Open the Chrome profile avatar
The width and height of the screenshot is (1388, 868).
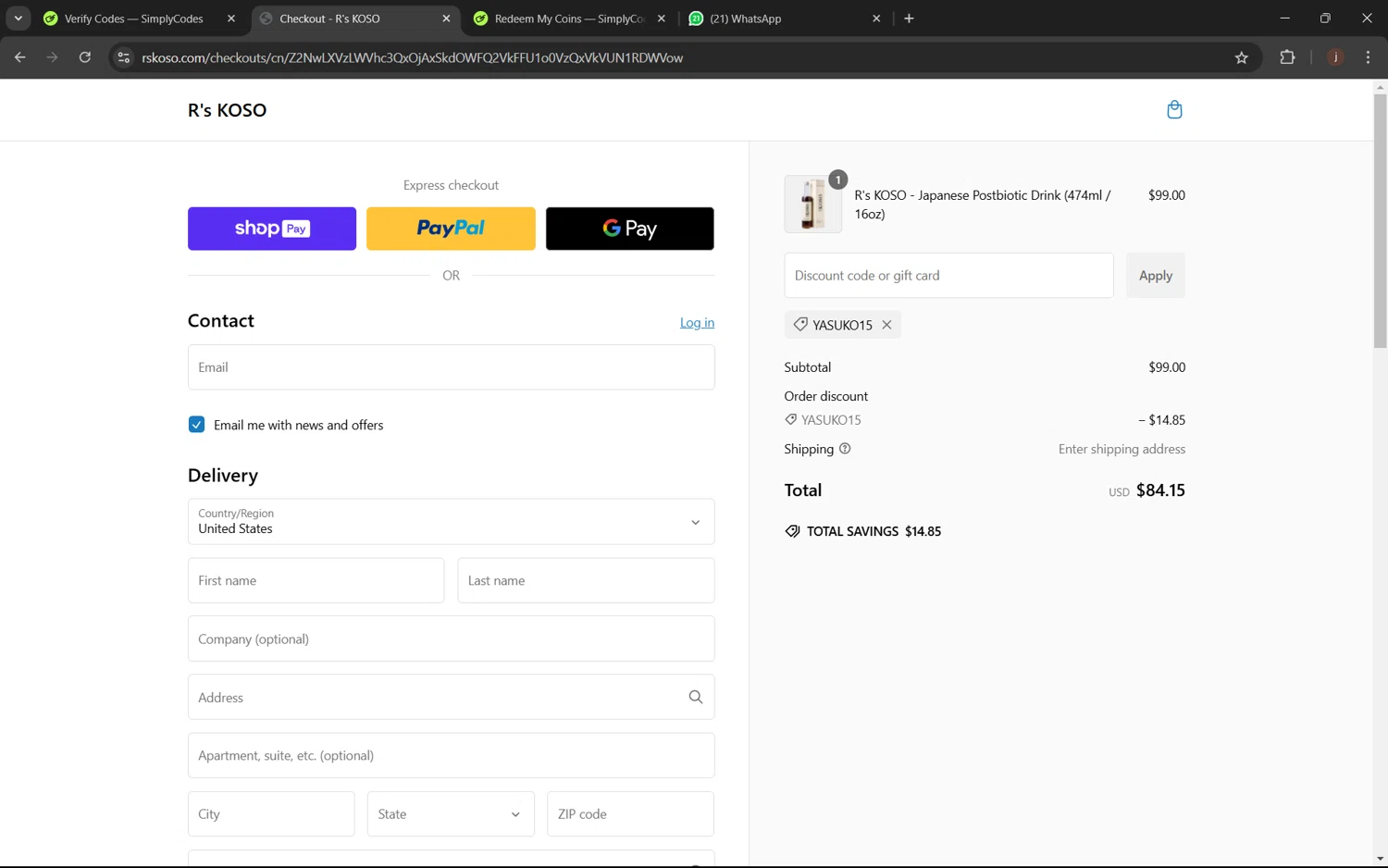[x=1335, y=57]
